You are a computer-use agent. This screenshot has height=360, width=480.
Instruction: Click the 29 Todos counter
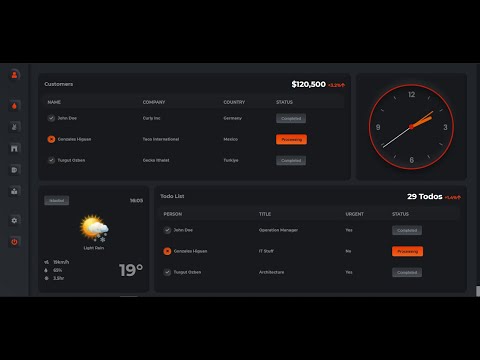(x=425, y=196)
